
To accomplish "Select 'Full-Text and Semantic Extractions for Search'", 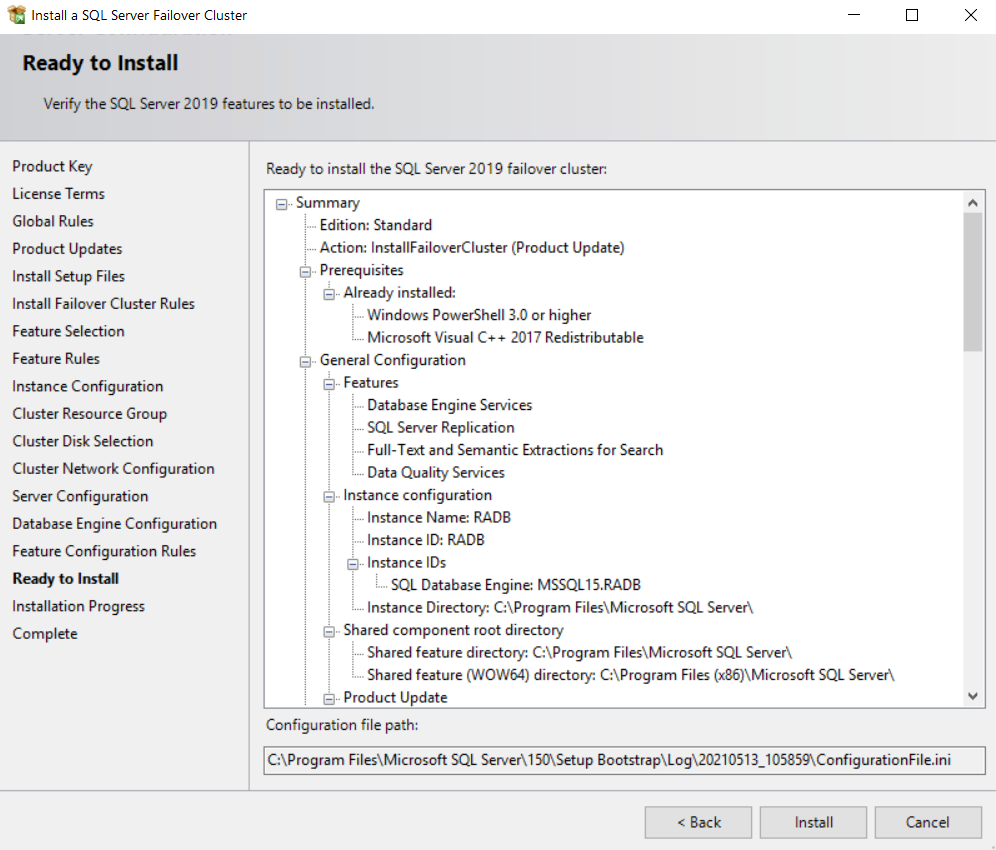I will (515, 450).
